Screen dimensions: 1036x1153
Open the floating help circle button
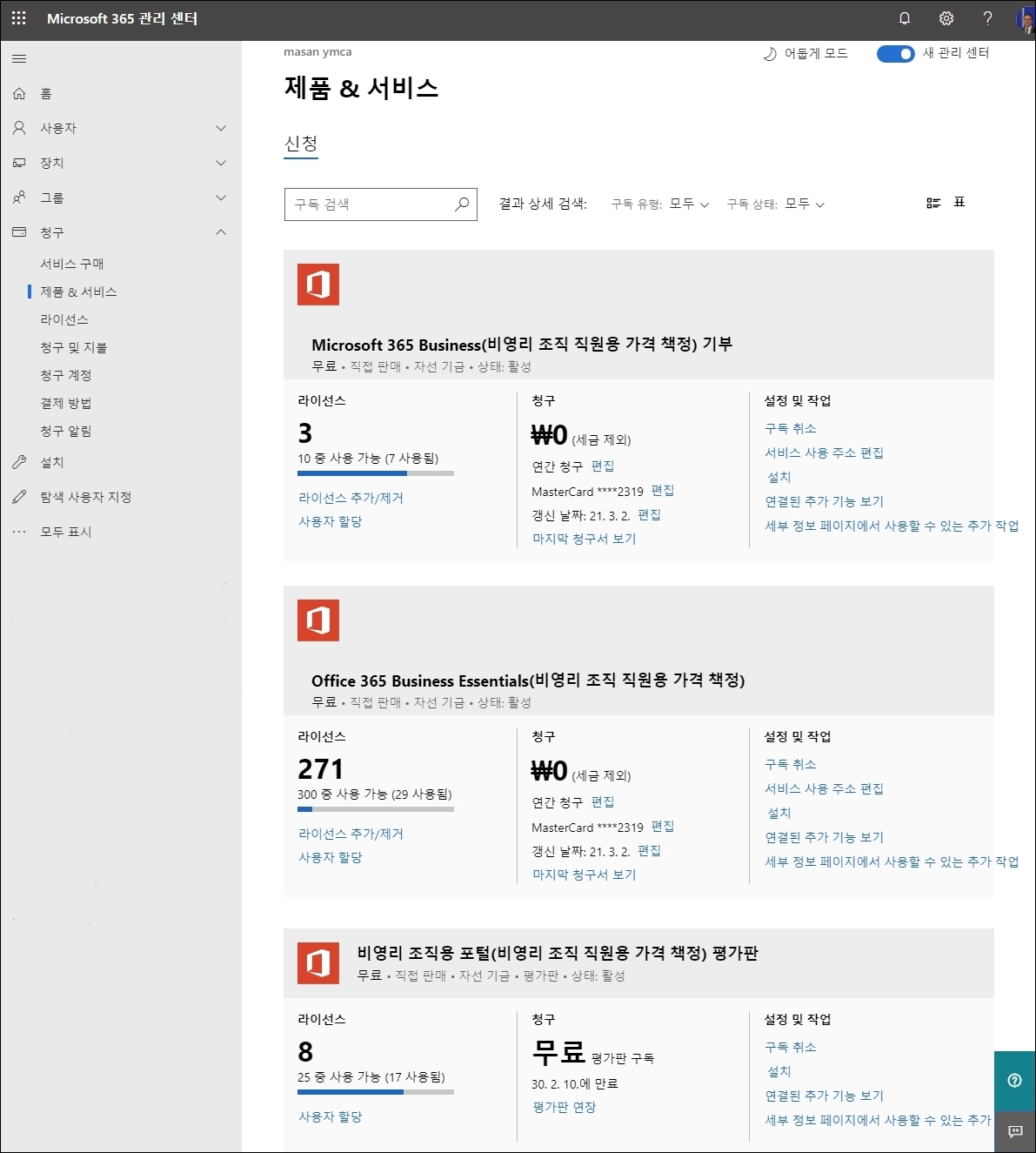1014,1081
